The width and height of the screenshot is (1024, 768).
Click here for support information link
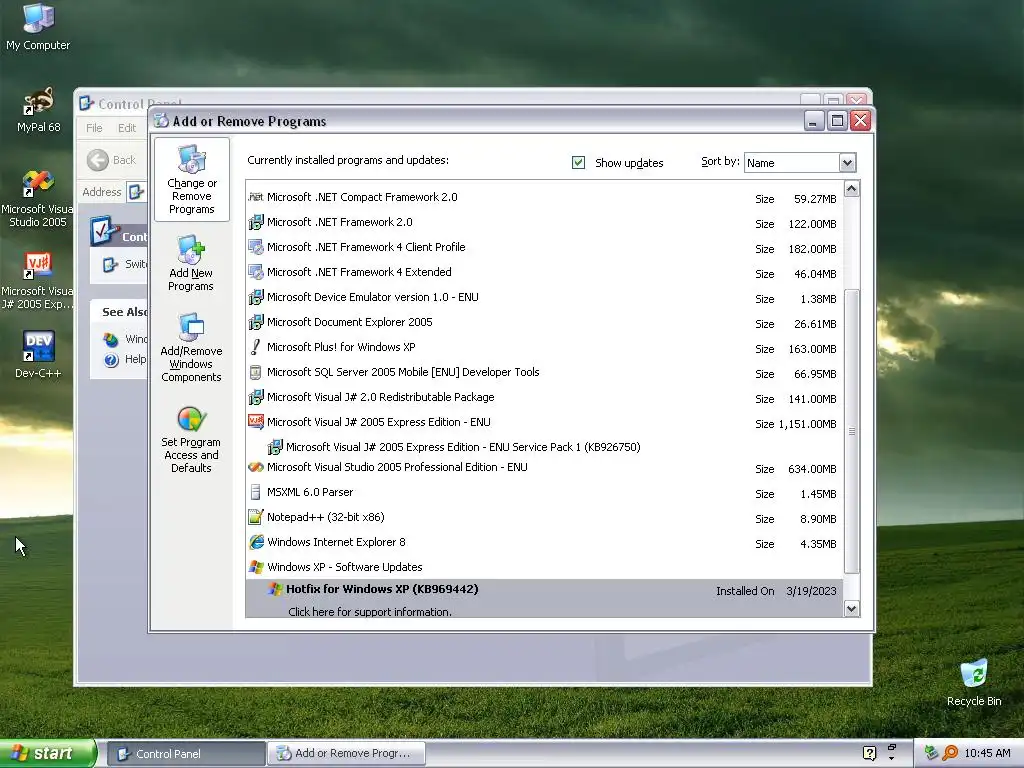(370, 612)
